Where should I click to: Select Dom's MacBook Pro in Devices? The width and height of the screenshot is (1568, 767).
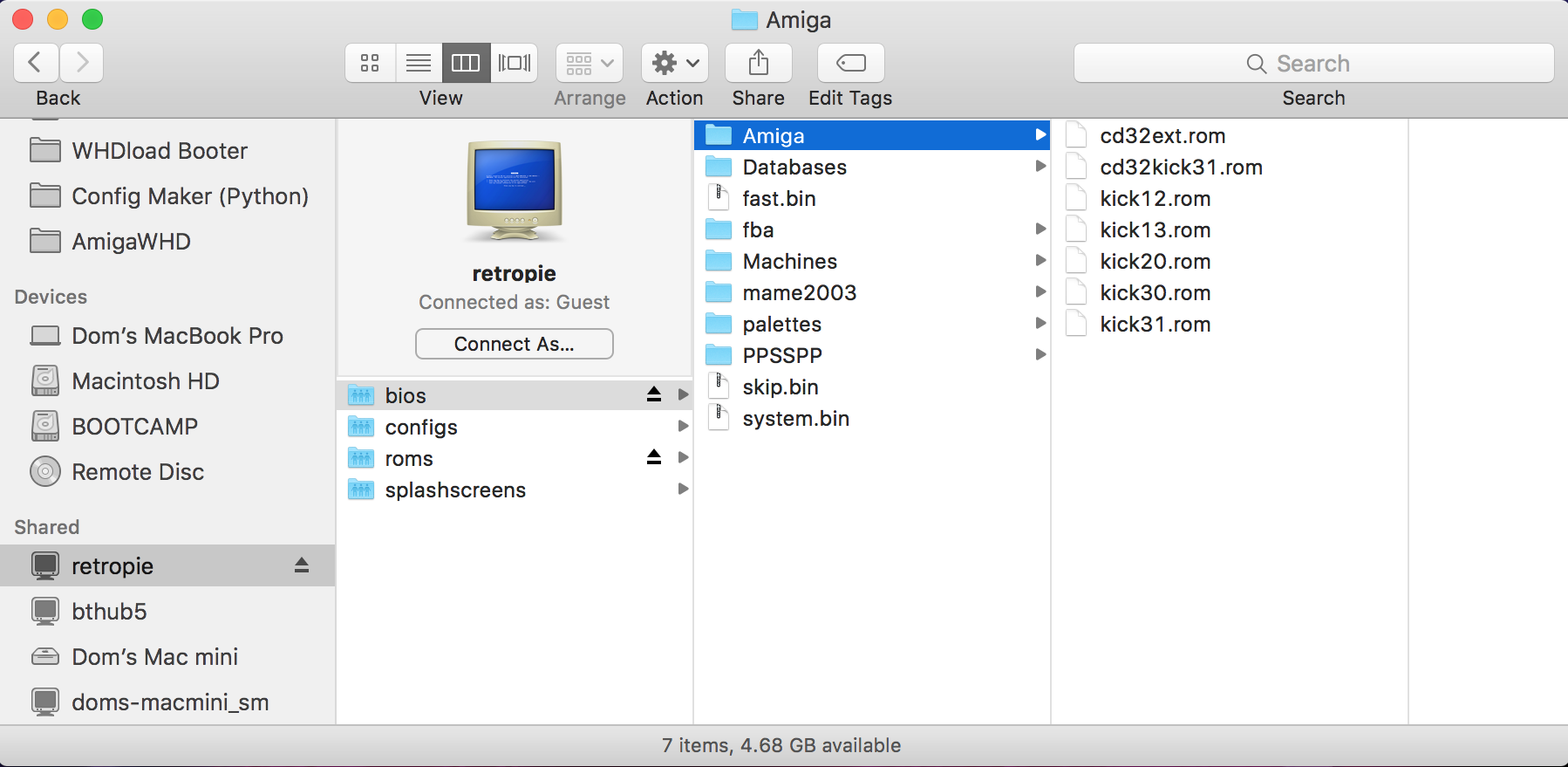click(167, 336)
